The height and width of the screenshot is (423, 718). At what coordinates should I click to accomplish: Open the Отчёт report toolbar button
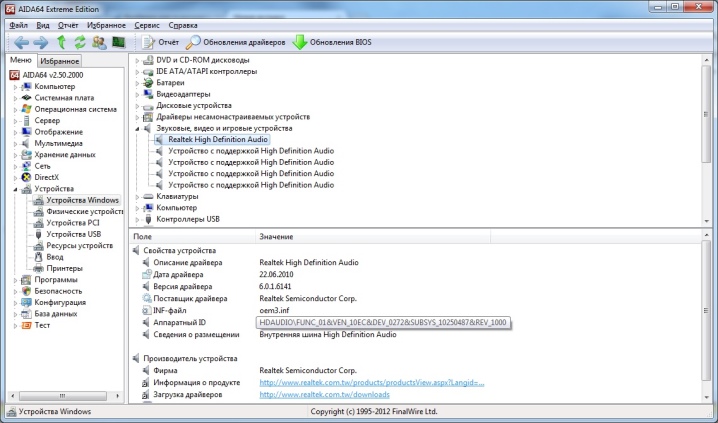pos(160,43)
